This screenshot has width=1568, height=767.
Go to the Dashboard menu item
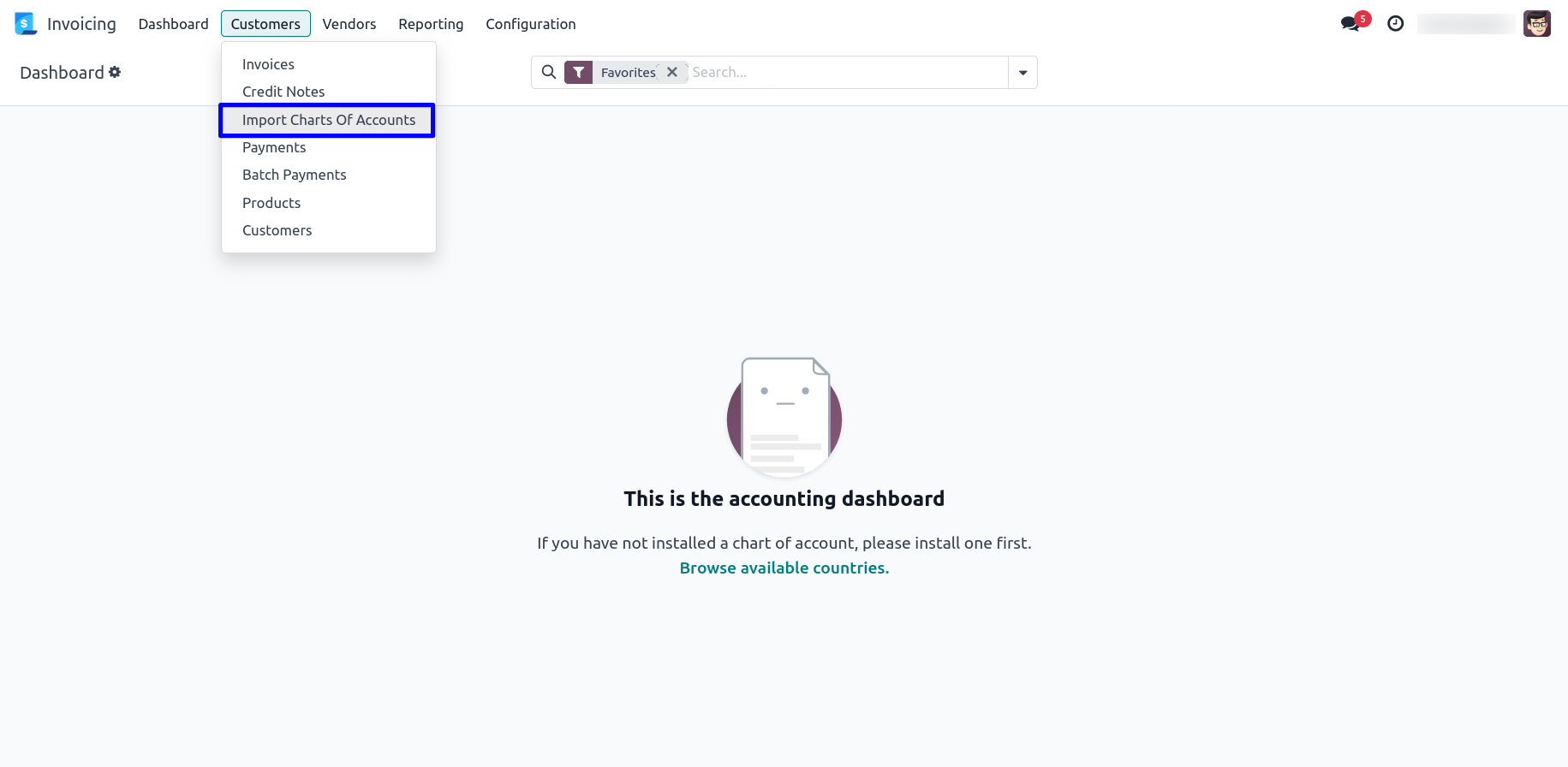tap(173, 24)
